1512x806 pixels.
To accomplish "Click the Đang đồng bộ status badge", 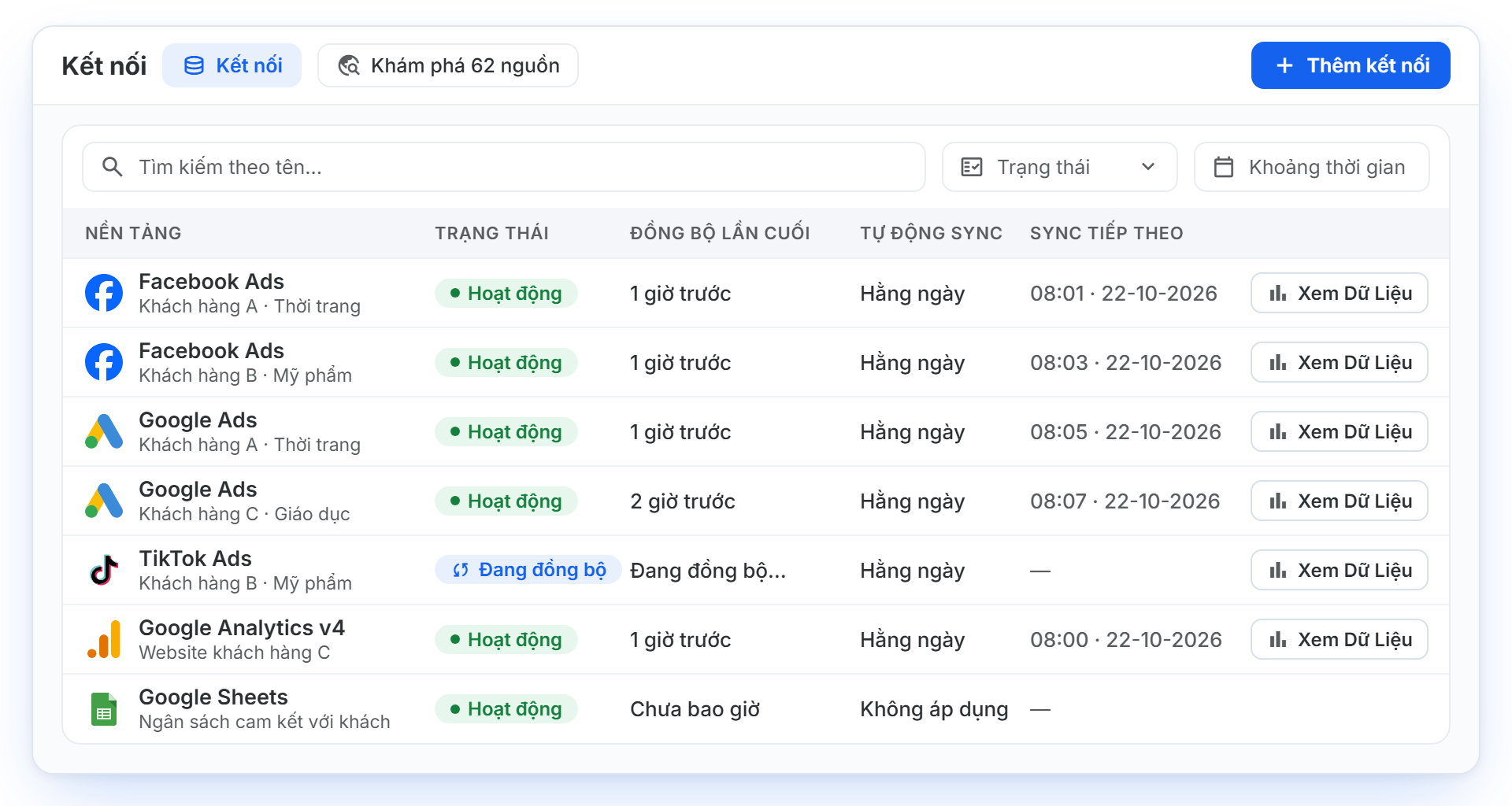I will pyautogui.click(x=528, y=570).
